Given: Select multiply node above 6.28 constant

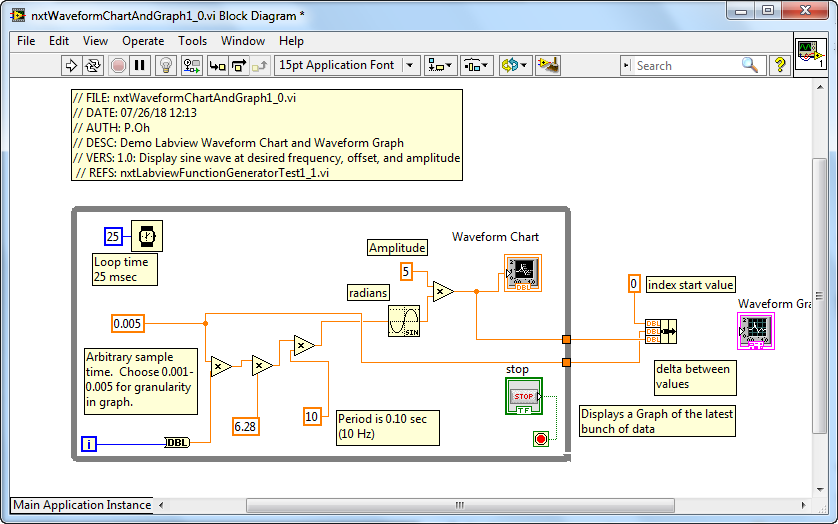Looking at the screenshot, I should (262, 366).
